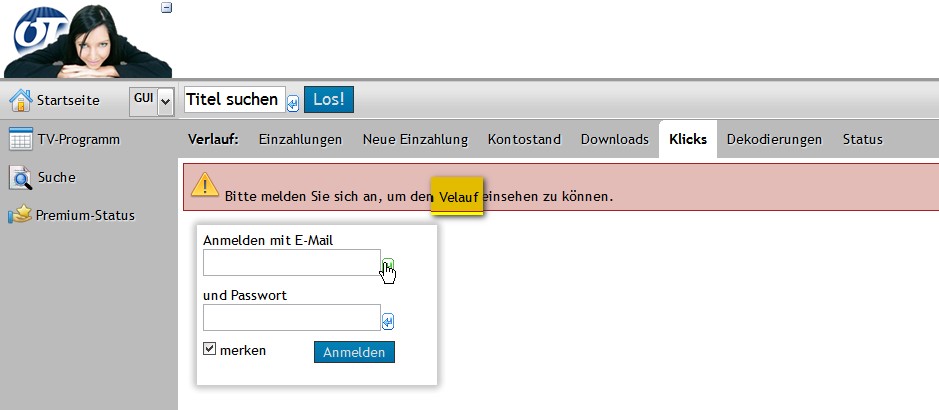
Task: Click the yellow warning triangle icon
Action: pyautogui.click(x=205, y=185)
